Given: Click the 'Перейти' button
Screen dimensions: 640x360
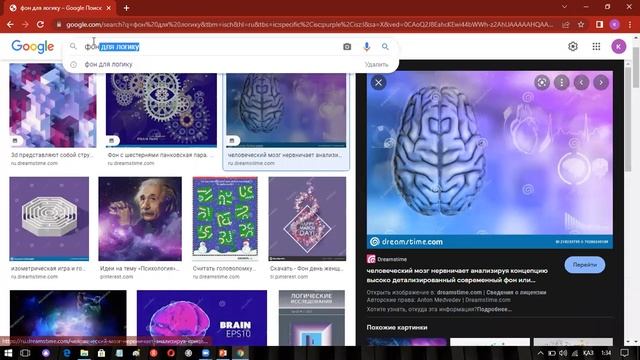Looking at the screenshot, I should pos(584,265).
